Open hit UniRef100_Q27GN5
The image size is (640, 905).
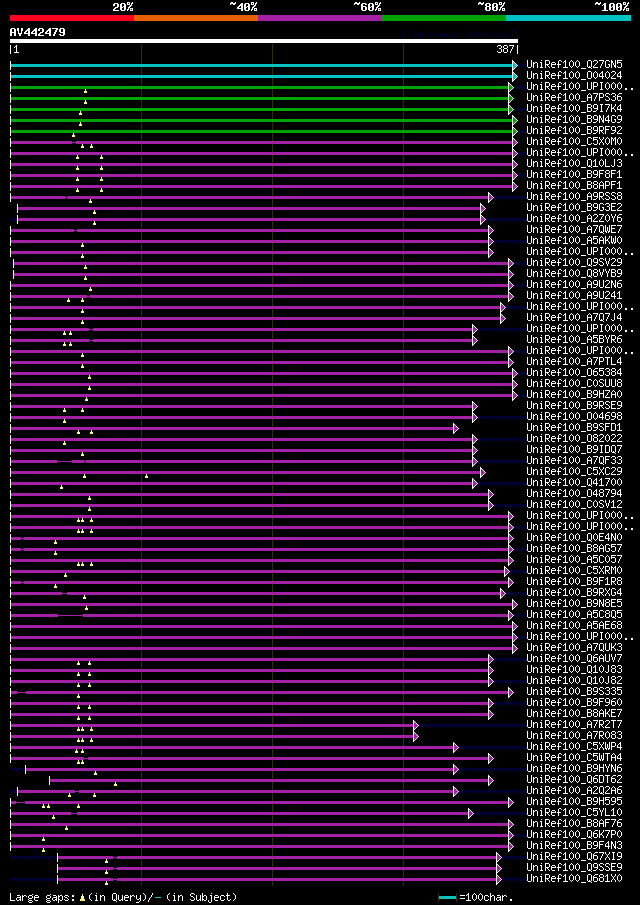coord(574,65)
